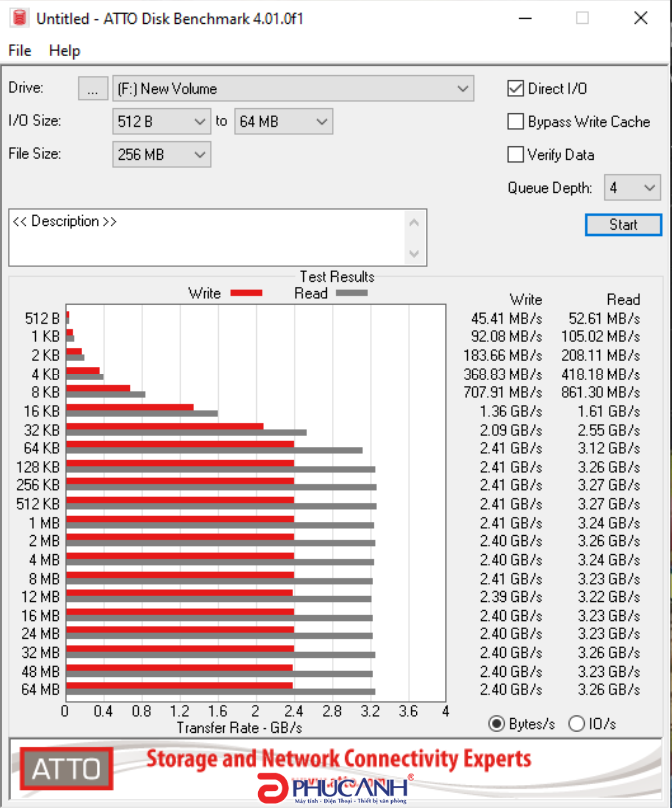The width and height of the screenshot is (672, 808).
Task: Click the 128 KB row label in chart
Action: [38, 467]
